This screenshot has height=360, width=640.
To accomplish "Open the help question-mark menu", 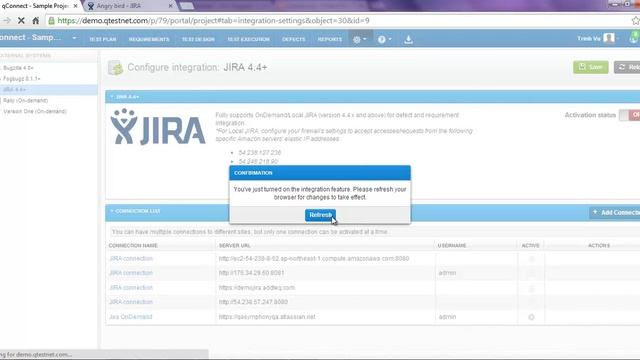I will 384,39.
